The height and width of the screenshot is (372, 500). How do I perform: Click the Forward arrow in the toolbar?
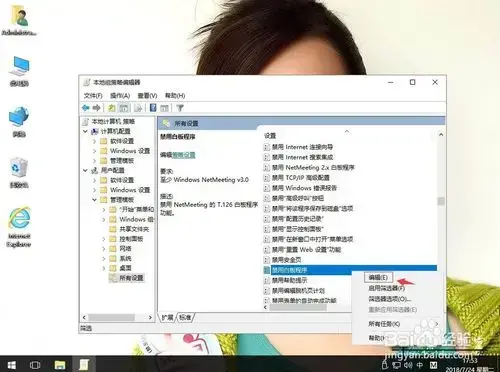pyautogui.click(x=96, y=108)
